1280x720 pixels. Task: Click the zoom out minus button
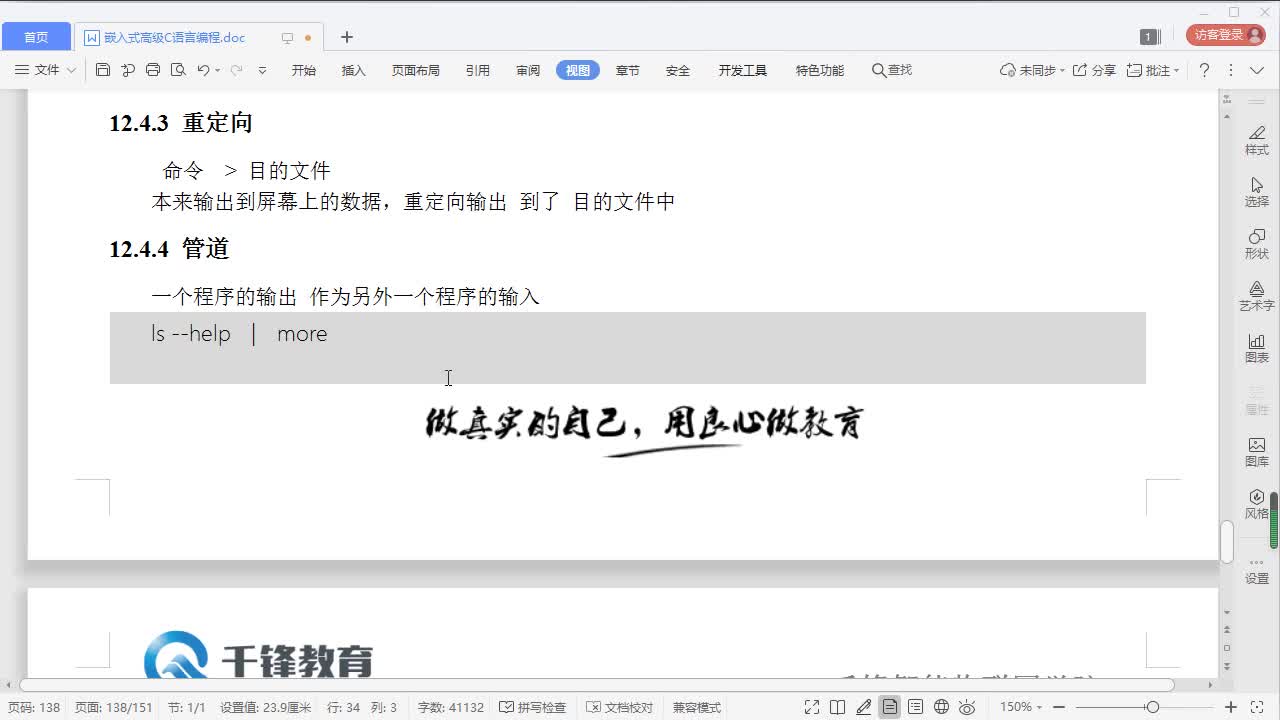pyautogui.click(x=1059, y=707)
